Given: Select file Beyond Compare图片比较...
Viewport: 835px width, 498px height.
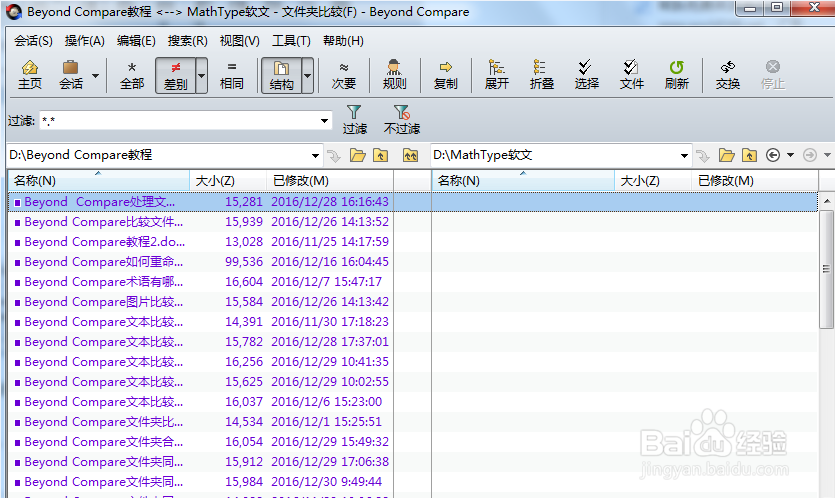Looking at the screenshot, I should coord(103,302).
